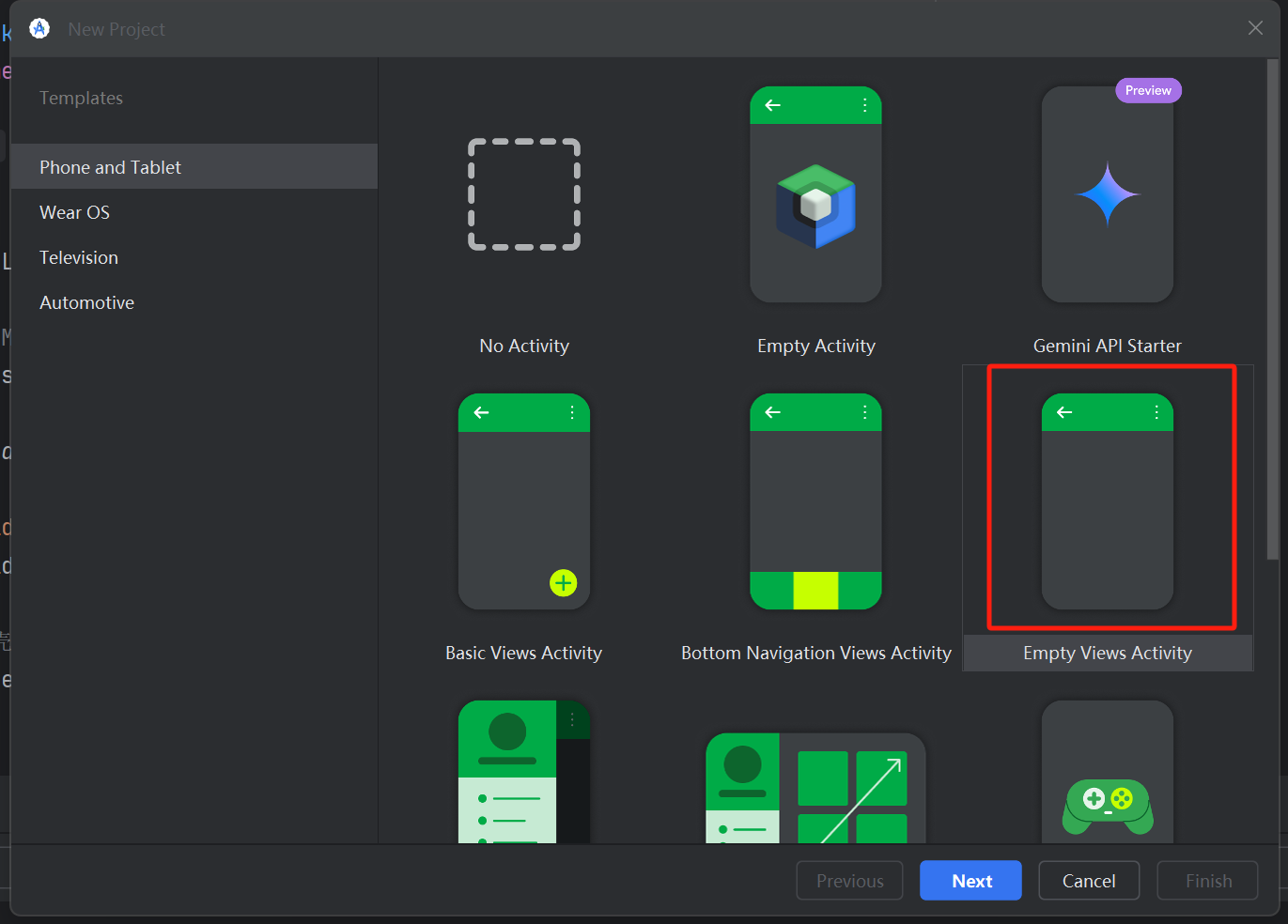
Task: Select the profile list template thumbnail
Action: (x=524, y=772)
